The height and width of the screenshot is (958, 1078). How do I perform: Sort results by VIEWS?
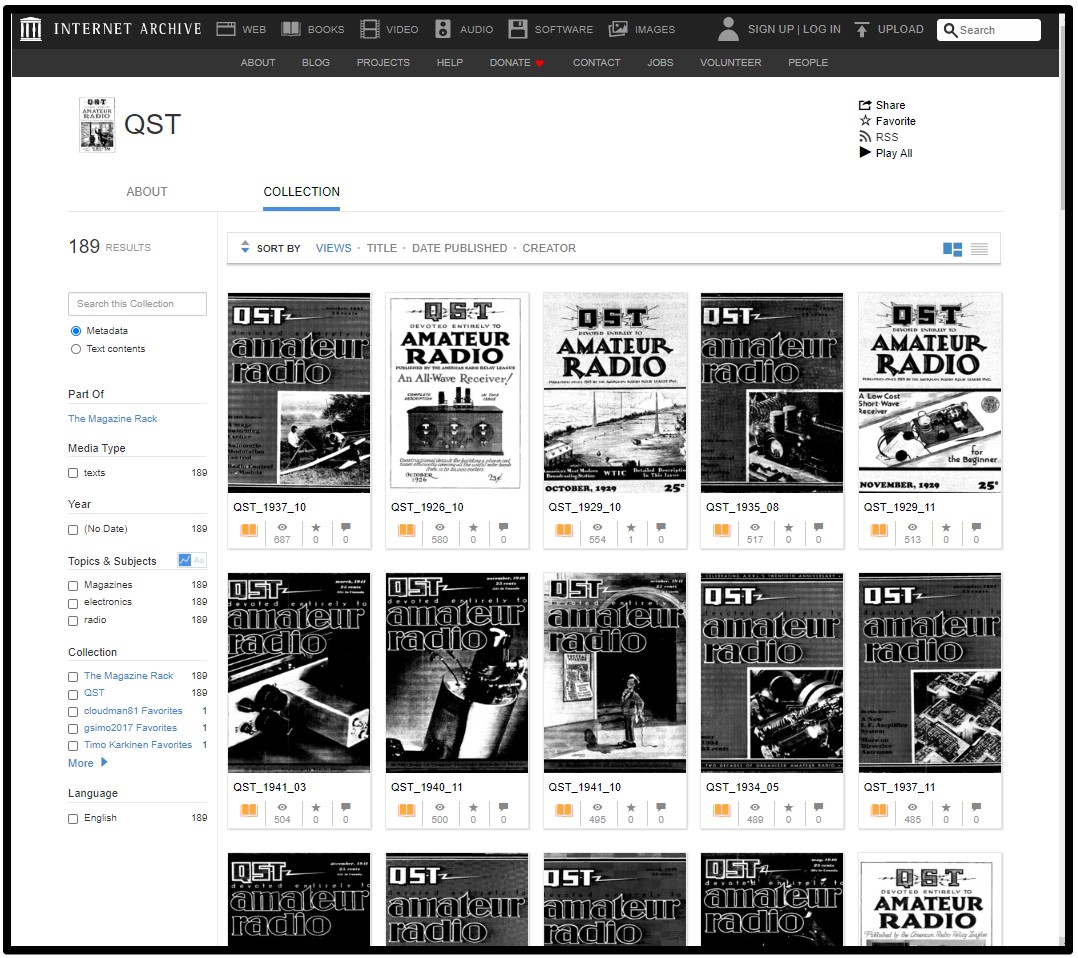pyautogui.click(x=333, y=248)
